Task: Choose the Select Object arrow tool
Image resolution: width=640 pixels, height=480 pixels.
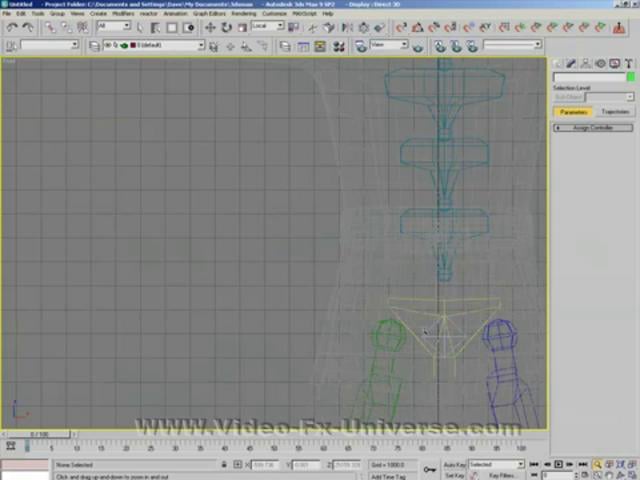Action: tap(140, 27)
